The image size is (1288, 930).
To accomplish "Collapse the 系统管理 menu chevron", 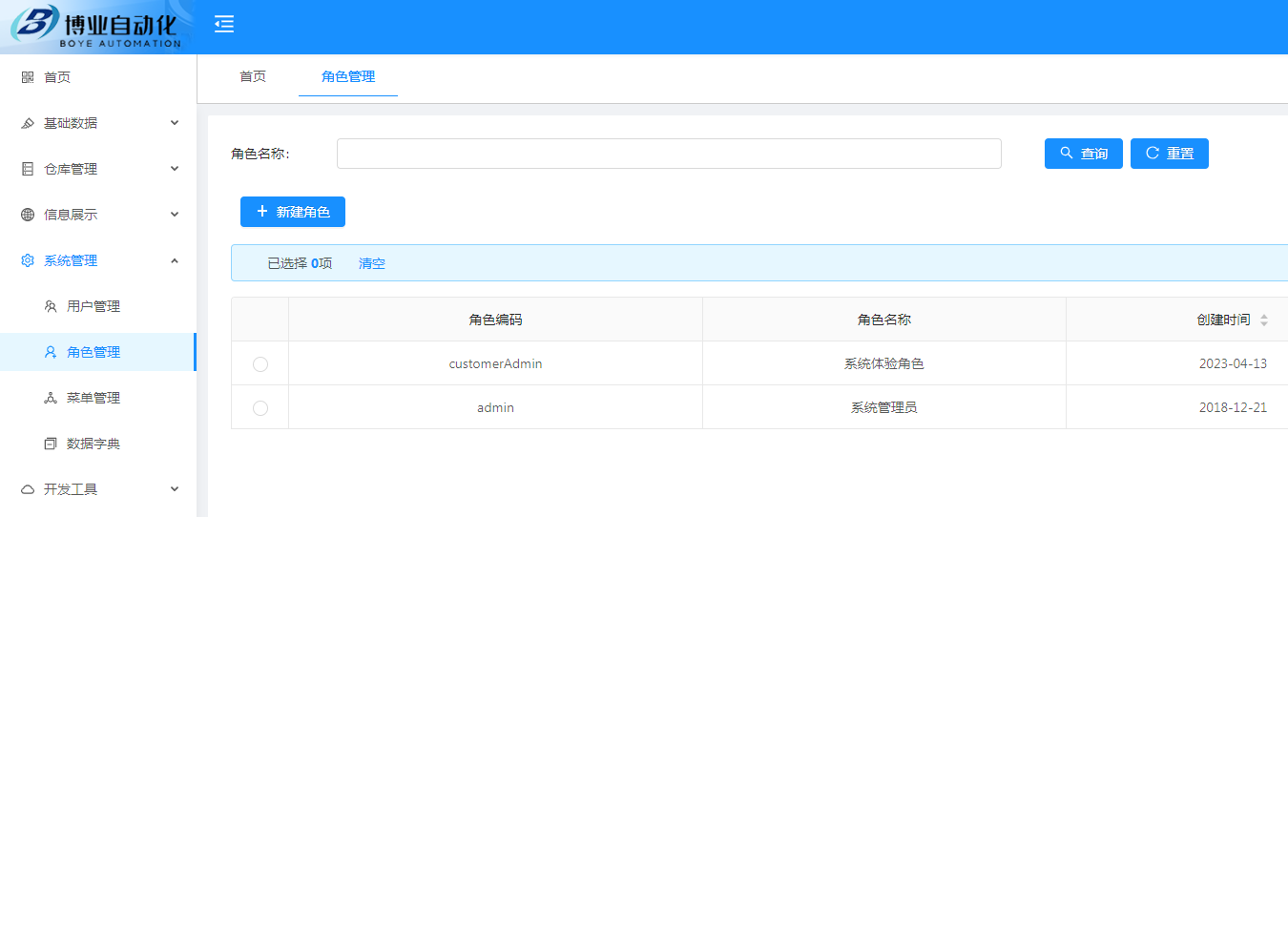I will tap(175, 260).
